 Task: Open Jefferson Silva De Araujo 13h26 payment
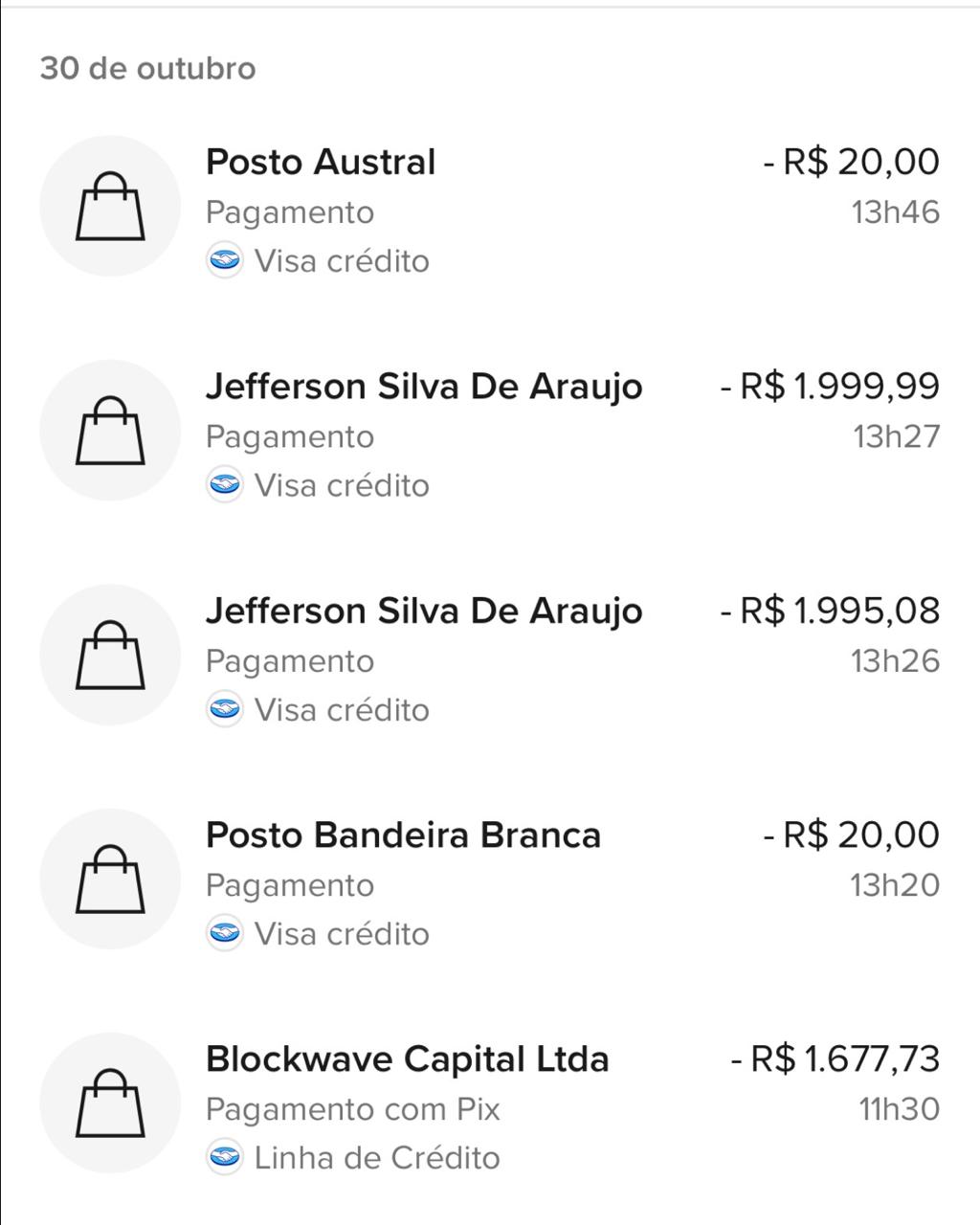pos(424,611)
